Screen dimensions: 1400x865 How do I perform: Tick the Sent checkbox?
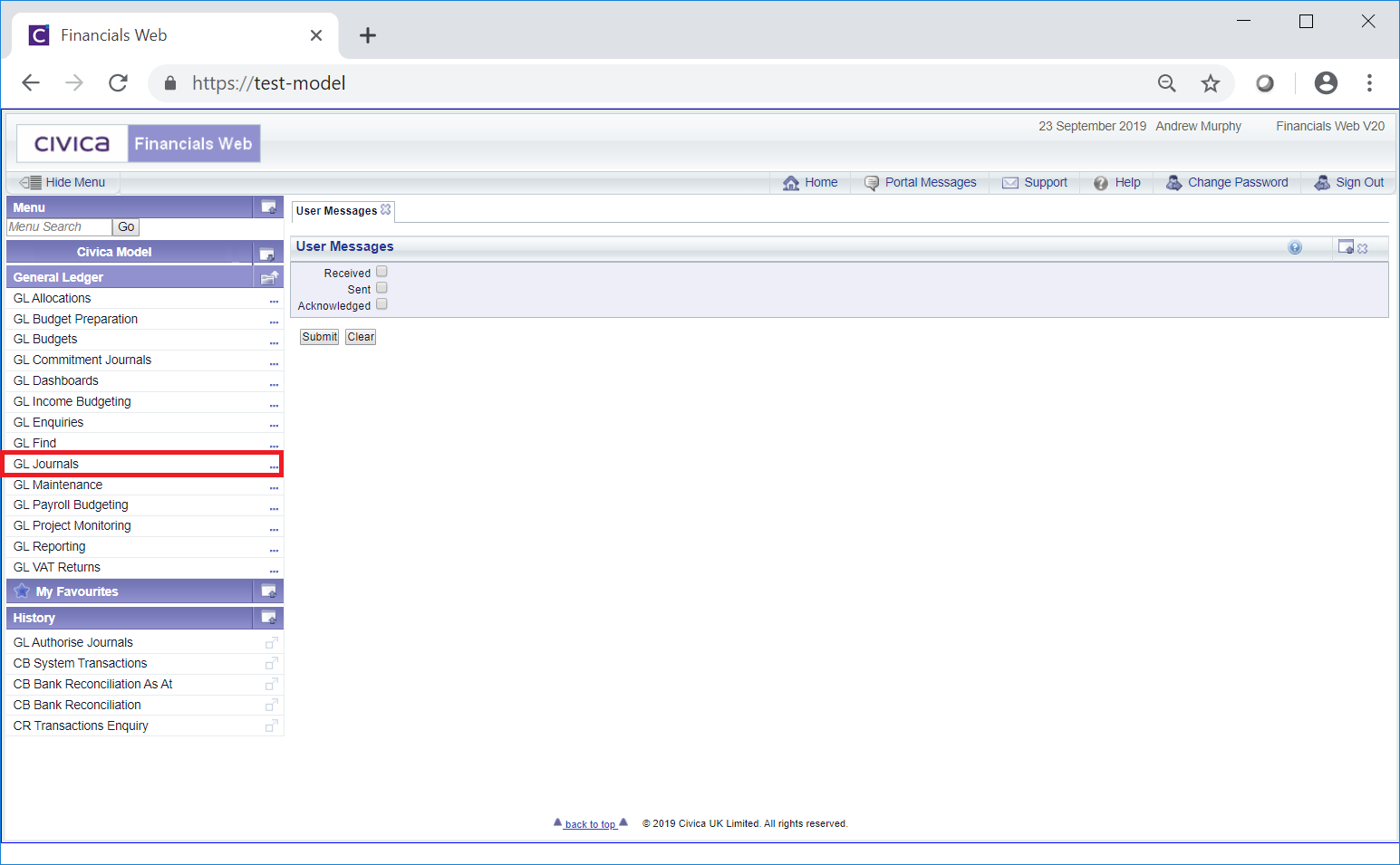381,287
